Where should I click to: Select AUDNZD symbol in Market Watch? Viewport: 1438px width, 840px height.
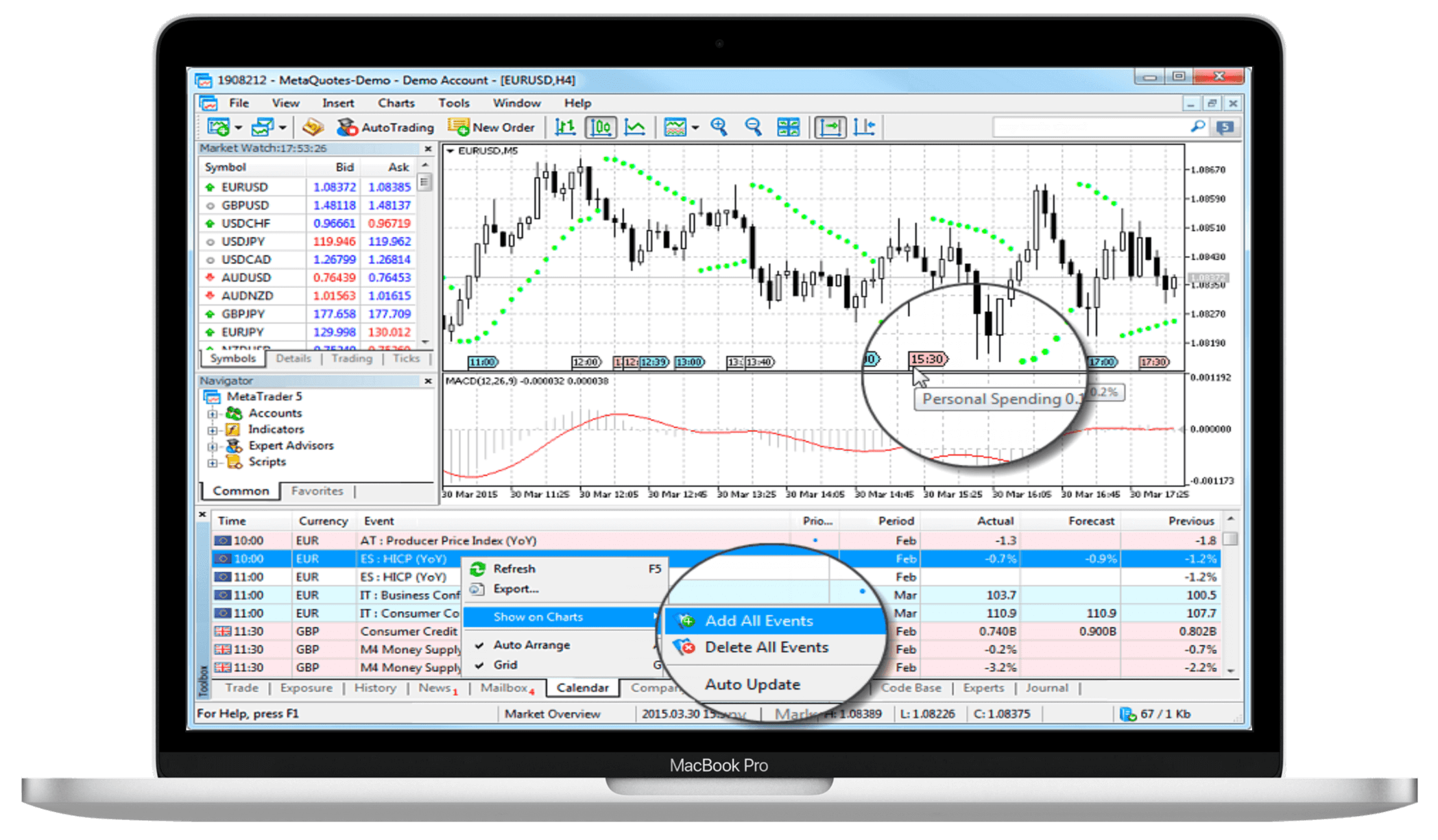pos(247,296)
